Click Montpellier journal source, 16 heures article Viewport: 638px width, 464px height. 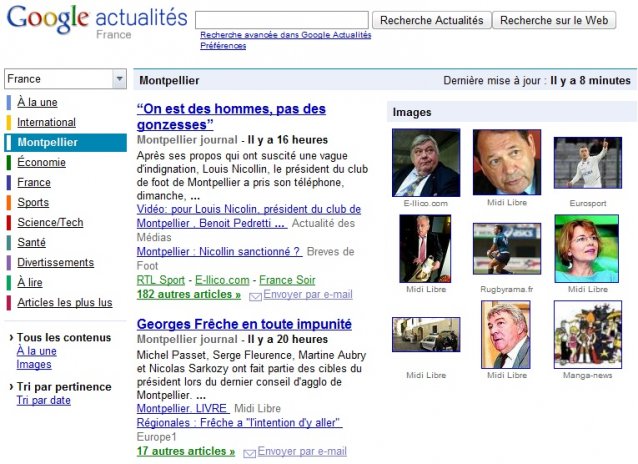click(187, 140)
